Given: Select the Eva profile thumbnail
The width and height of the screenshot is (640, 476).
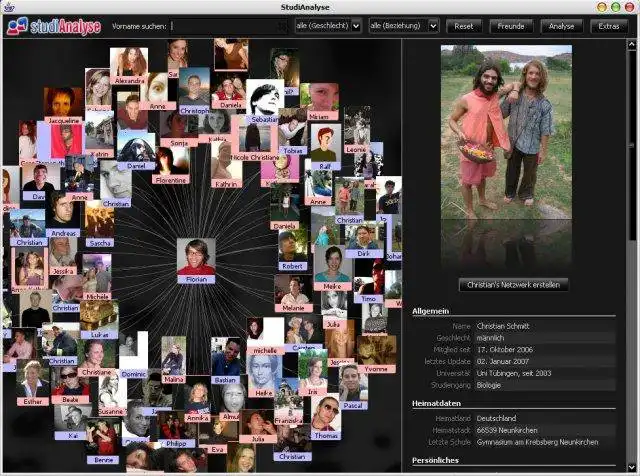Looking at the screenshot, I should click(218, 436).
